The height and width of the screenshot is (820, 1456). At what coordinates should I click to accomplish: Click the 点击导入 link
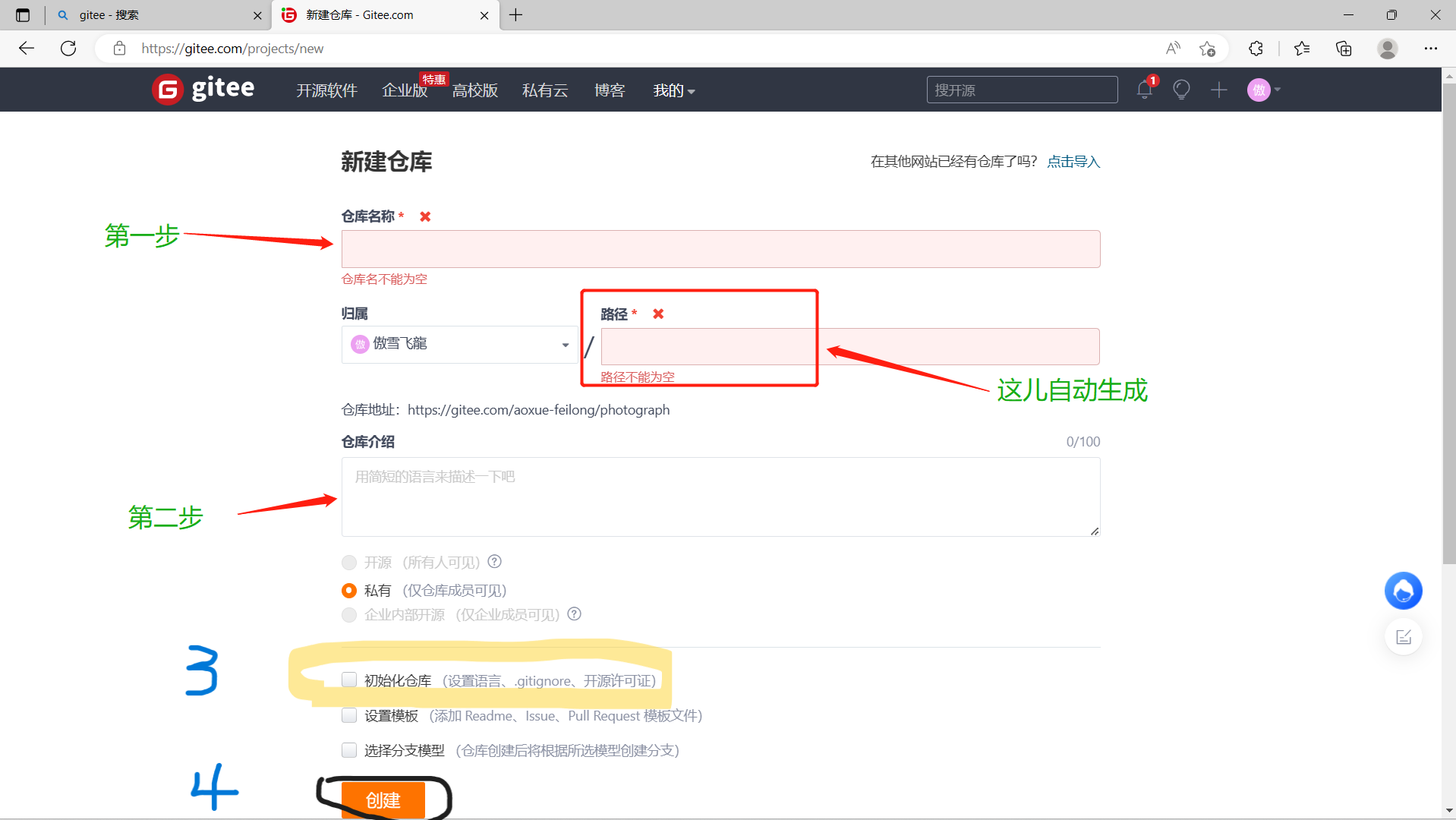1073,162
